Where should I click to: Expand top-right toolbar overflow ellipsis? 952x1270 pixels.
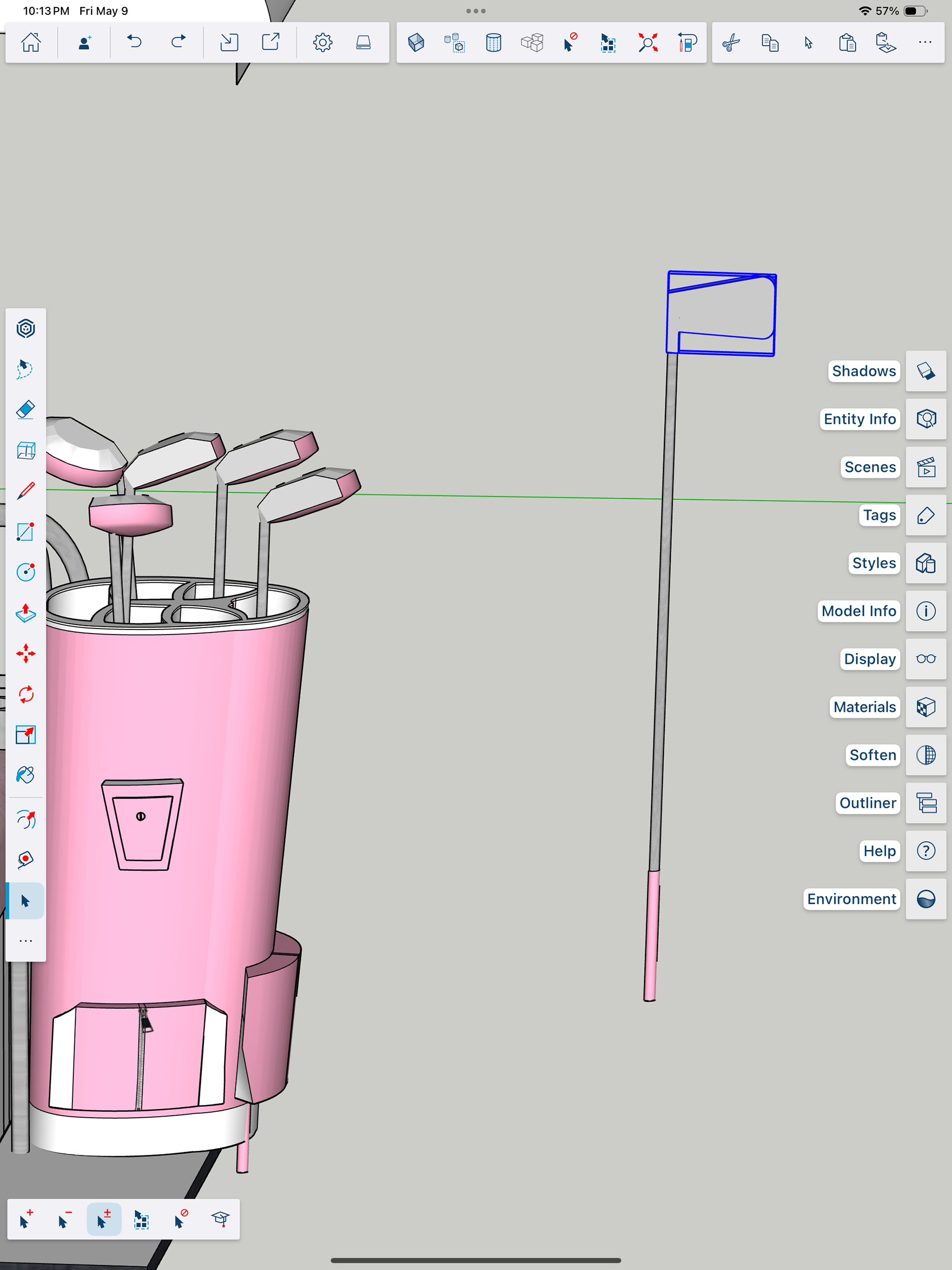(x=924, y=43)
